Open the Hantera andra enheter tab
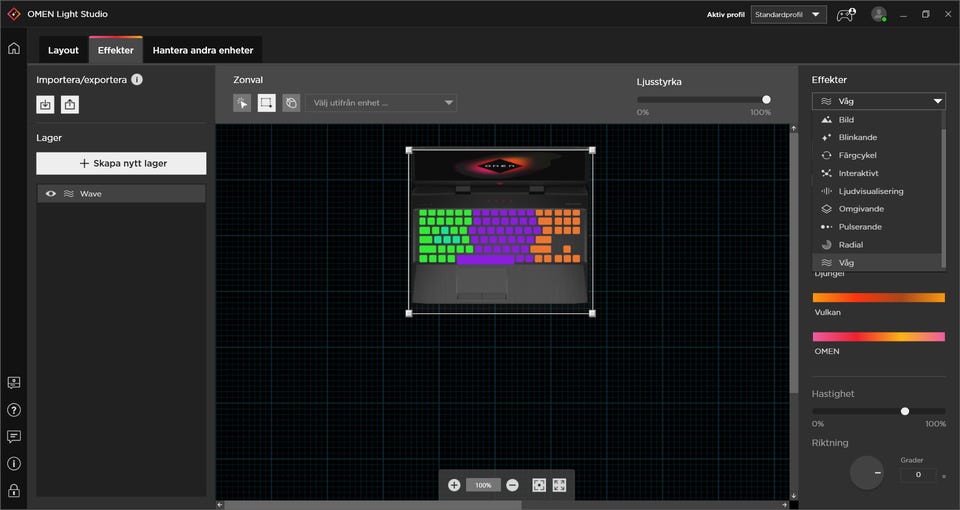 click(x=203, y=50)
